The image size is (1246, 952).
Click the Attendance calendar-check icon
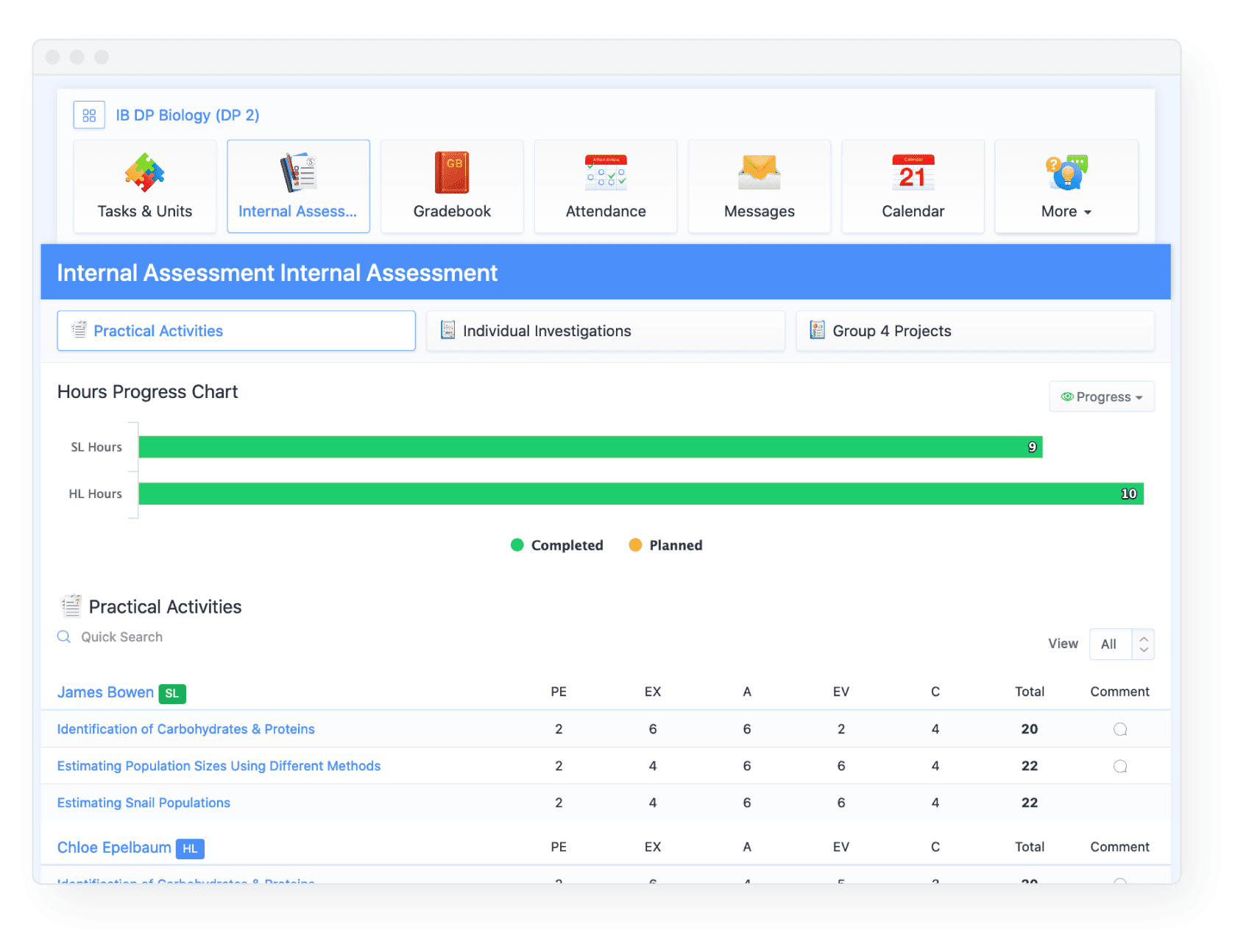606,172
